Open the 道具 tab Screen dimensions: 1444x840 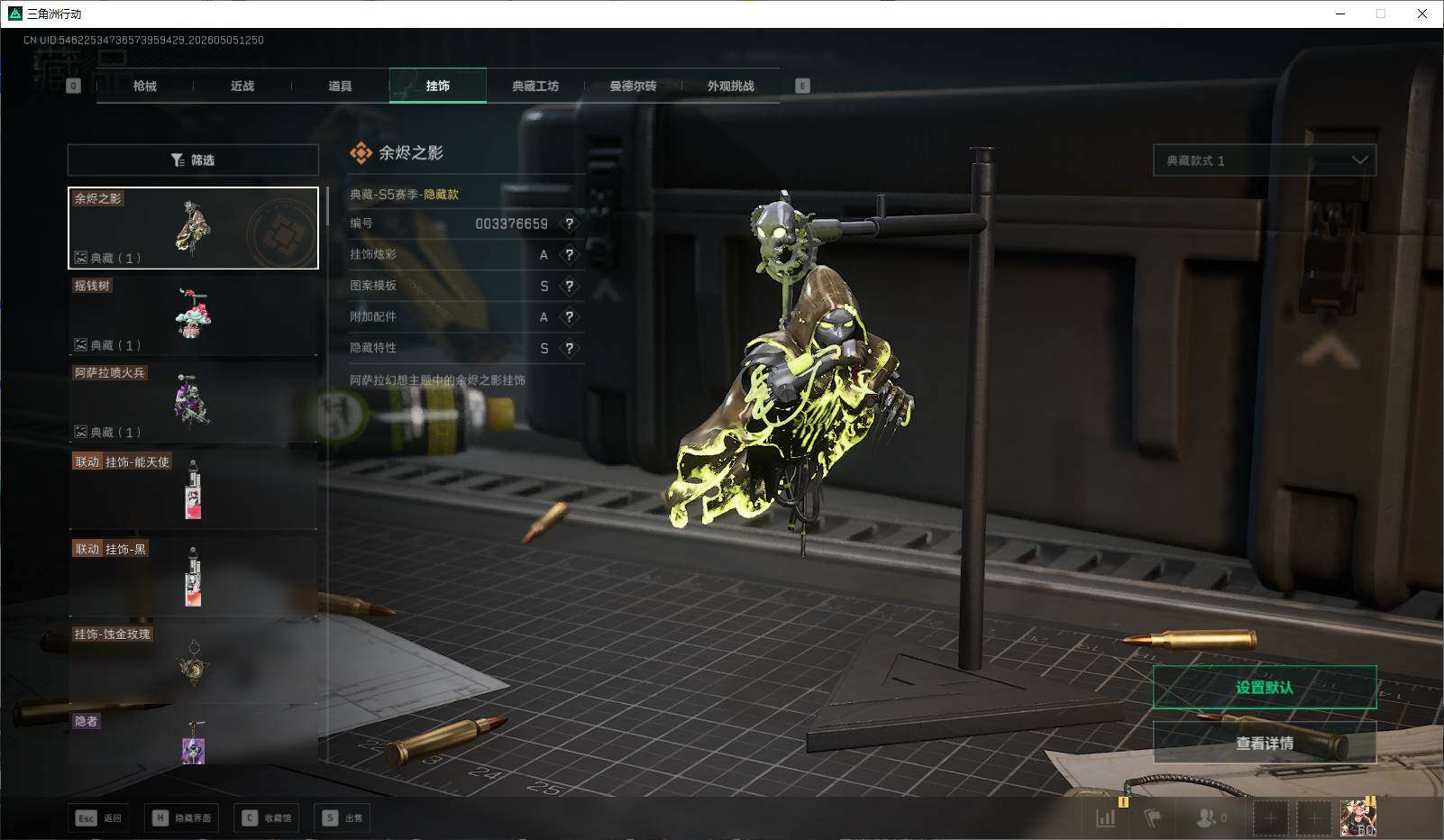click(340, 86)
